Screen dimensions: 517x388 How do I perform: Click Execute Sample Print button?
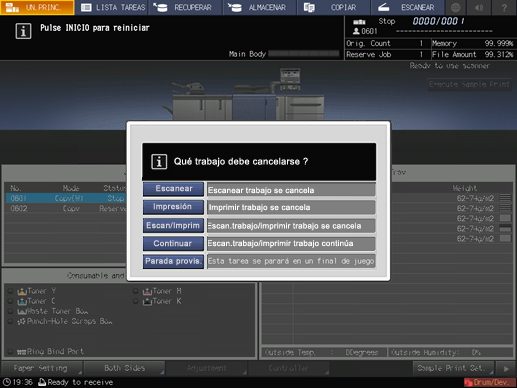pyautogui.click(x=469, y=84)
